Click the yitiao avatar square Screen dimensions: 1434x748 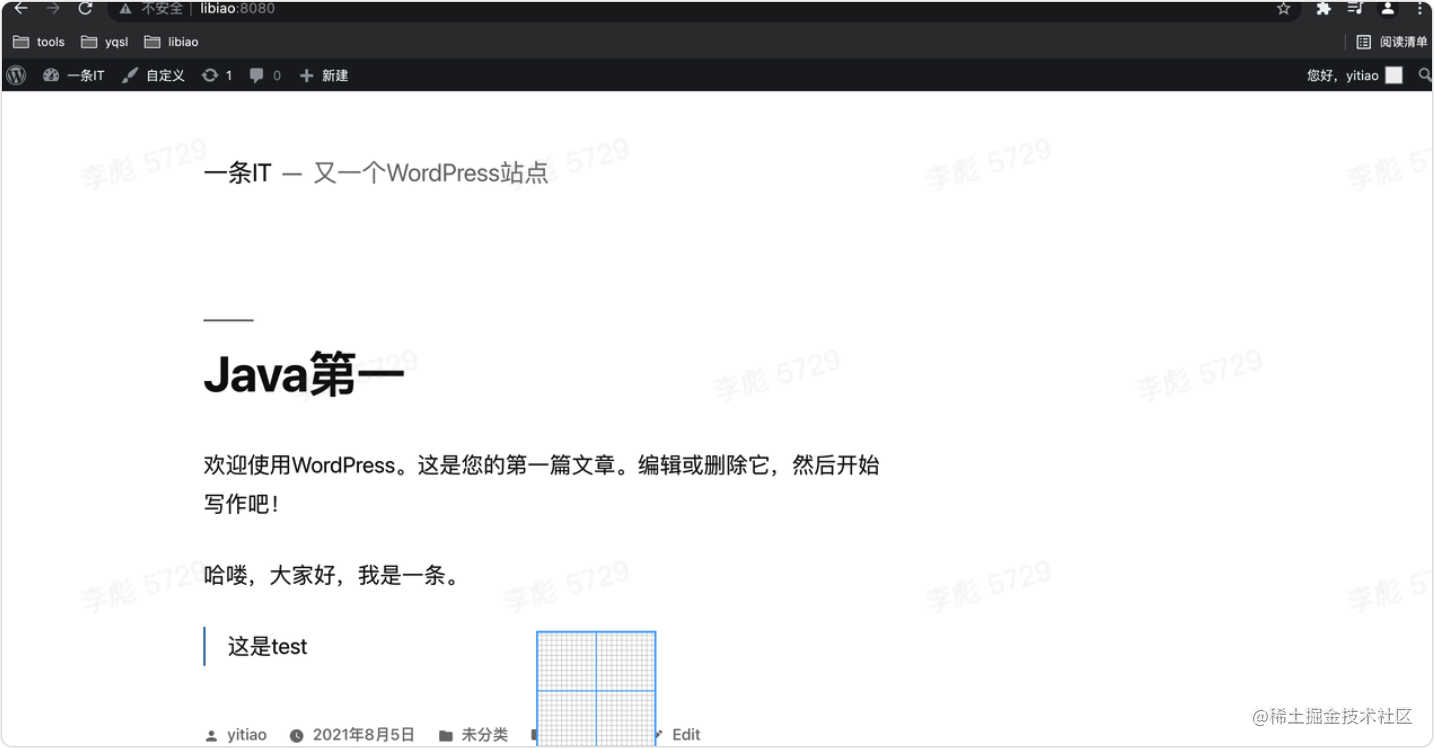tap(1394, 75)
